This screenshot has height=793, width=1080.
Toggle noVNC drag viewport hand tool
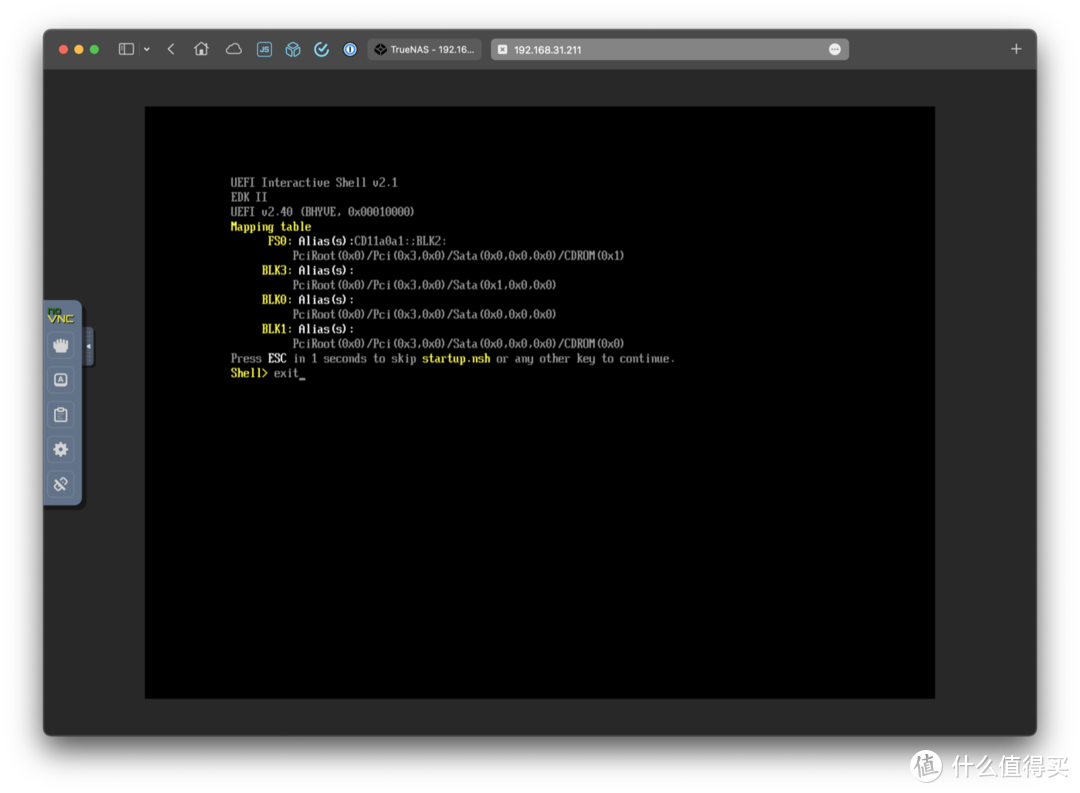coord(61,346)
